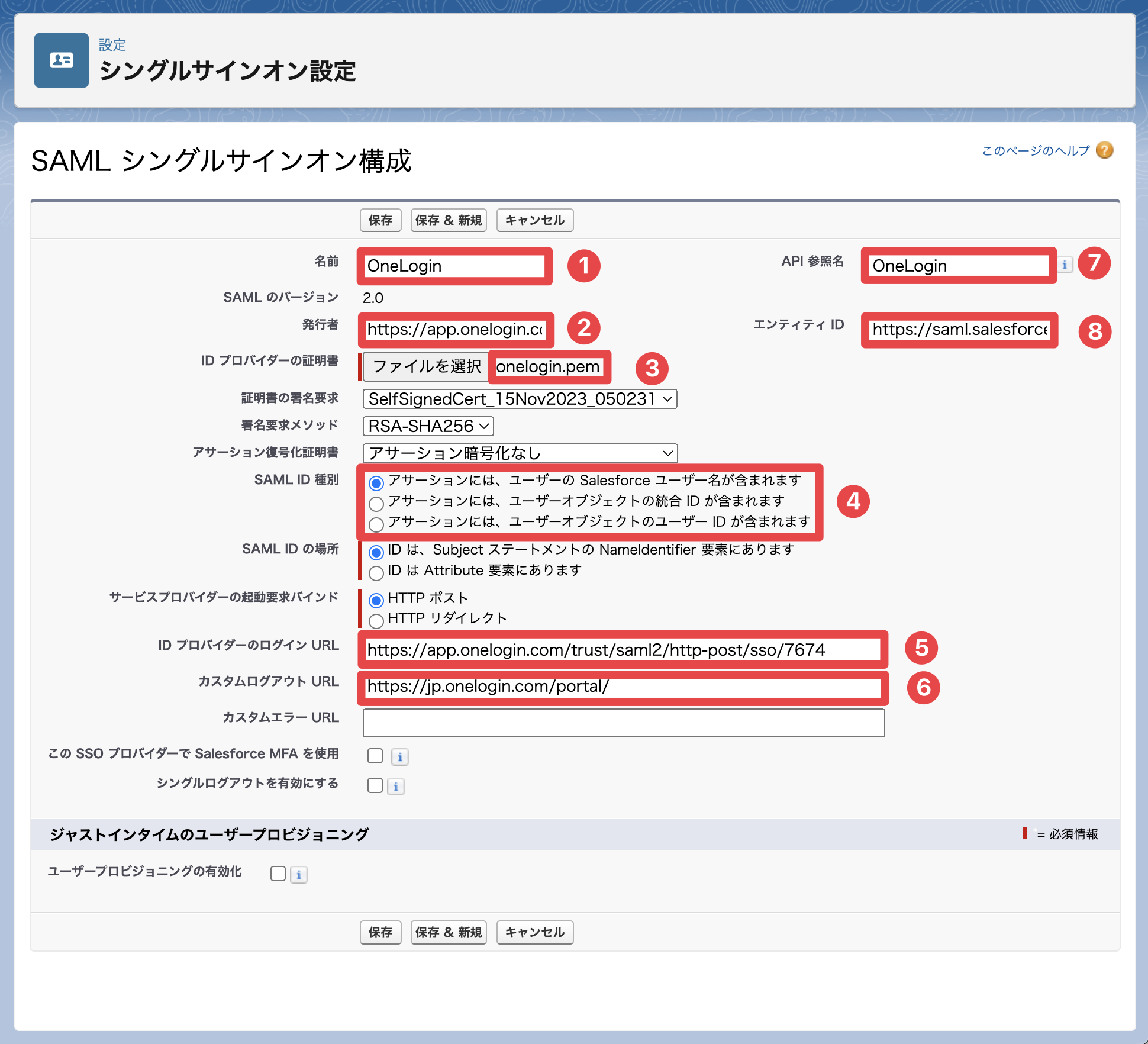1148x1044 pixels.
Task: Open the help question mark icon
Action: pos(1104,150)
